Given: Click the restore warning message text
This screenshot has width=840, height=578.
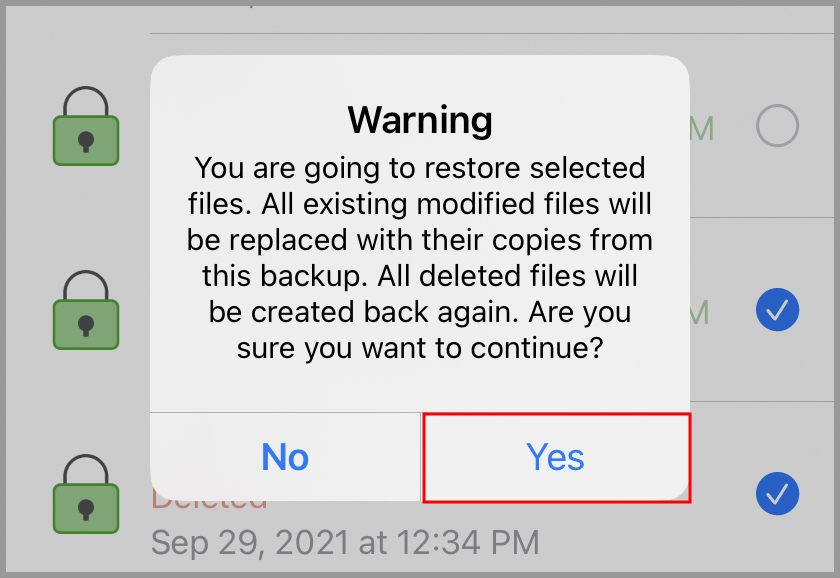Looking at the screenshot, I should [x=420, y=258].
